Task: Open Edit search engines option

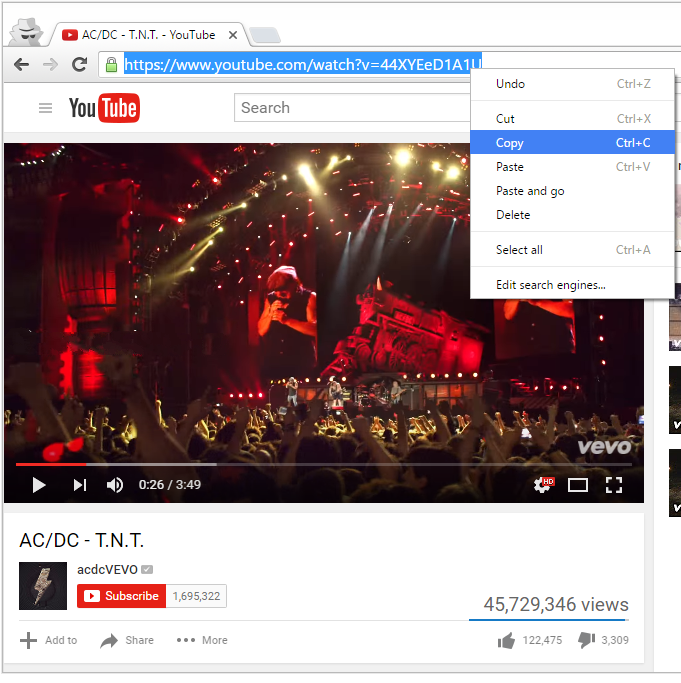Action: click(573, 285)
